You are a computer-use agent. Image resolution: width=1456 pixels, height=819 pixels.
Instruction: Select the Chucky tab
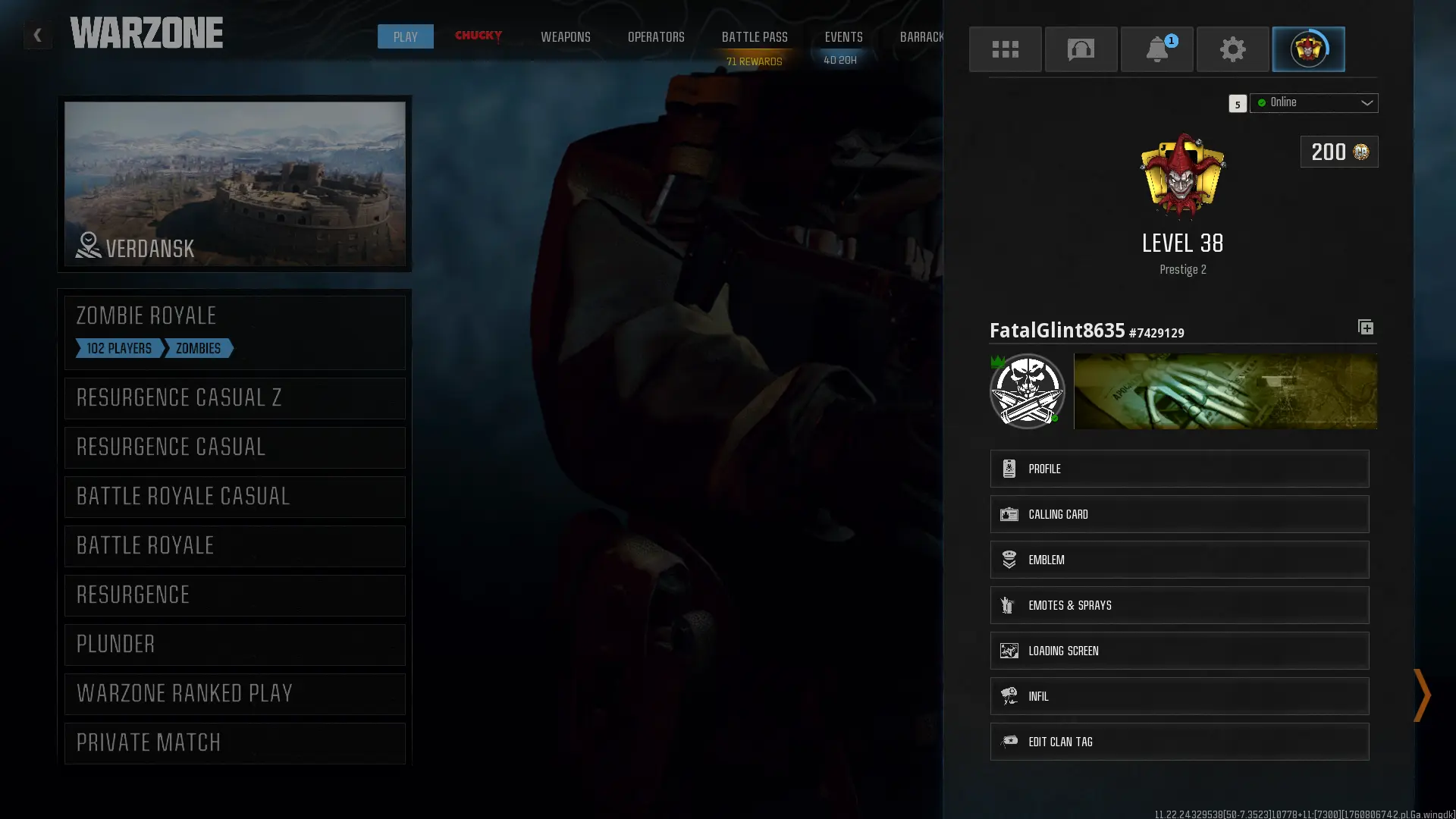point(478,36)
